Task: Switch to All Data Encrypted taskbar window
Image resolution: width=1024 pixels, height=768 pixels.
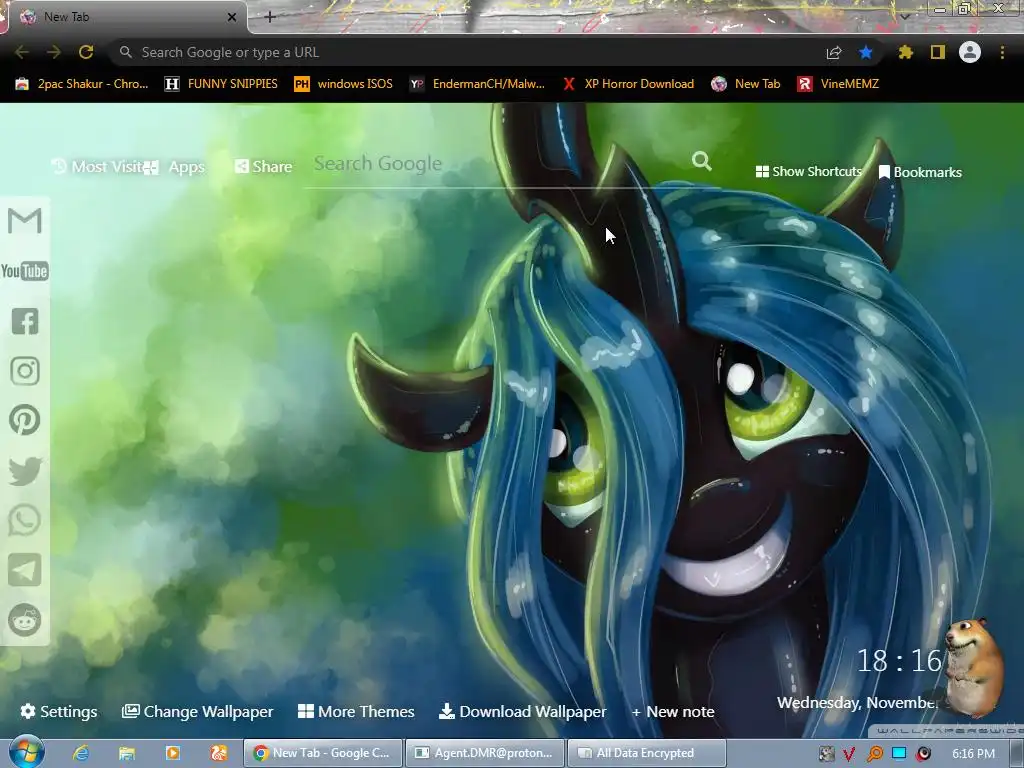Action: [647, 753]
